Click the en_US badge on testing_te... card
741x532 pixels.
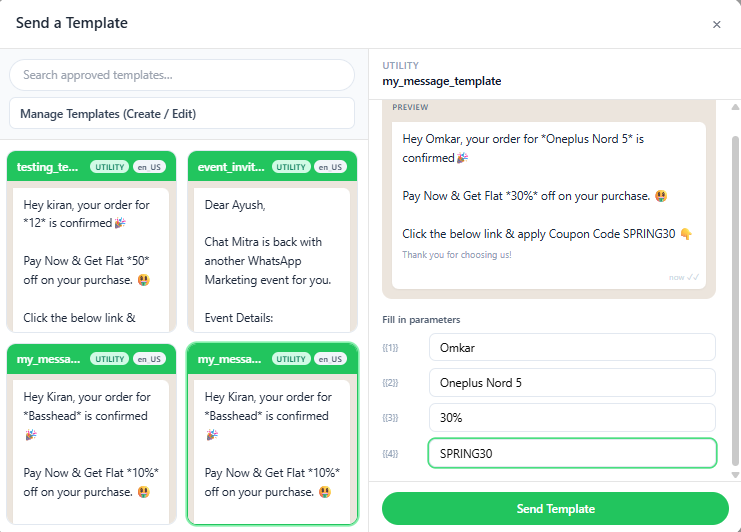(x=149, y=167)
